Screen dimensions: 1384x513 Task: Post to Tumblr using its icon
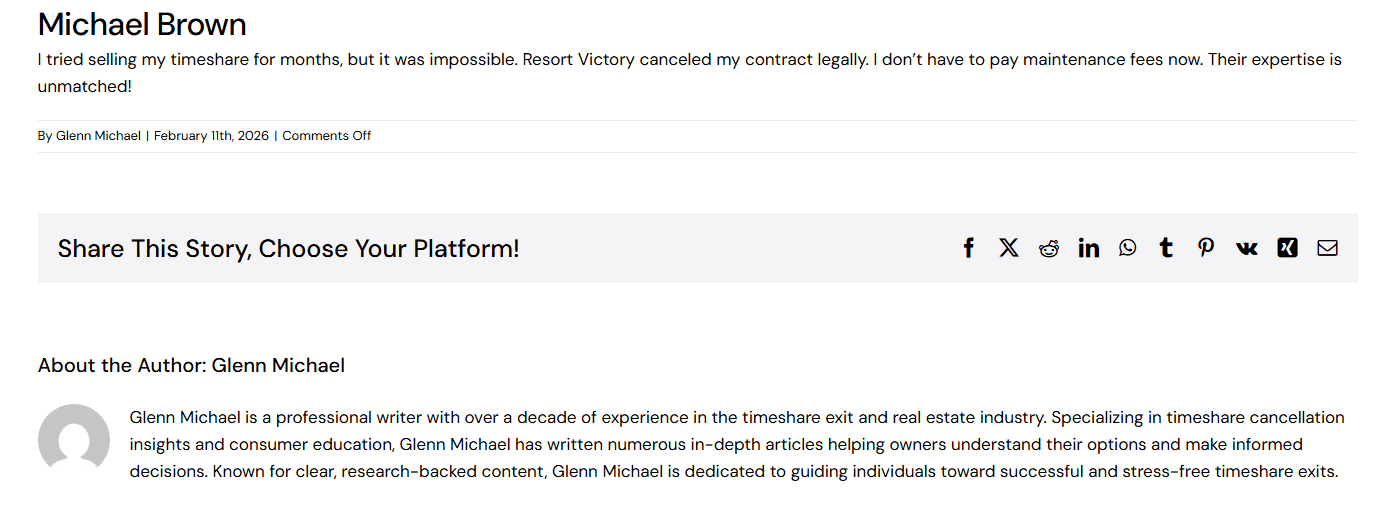point(1166,248)
